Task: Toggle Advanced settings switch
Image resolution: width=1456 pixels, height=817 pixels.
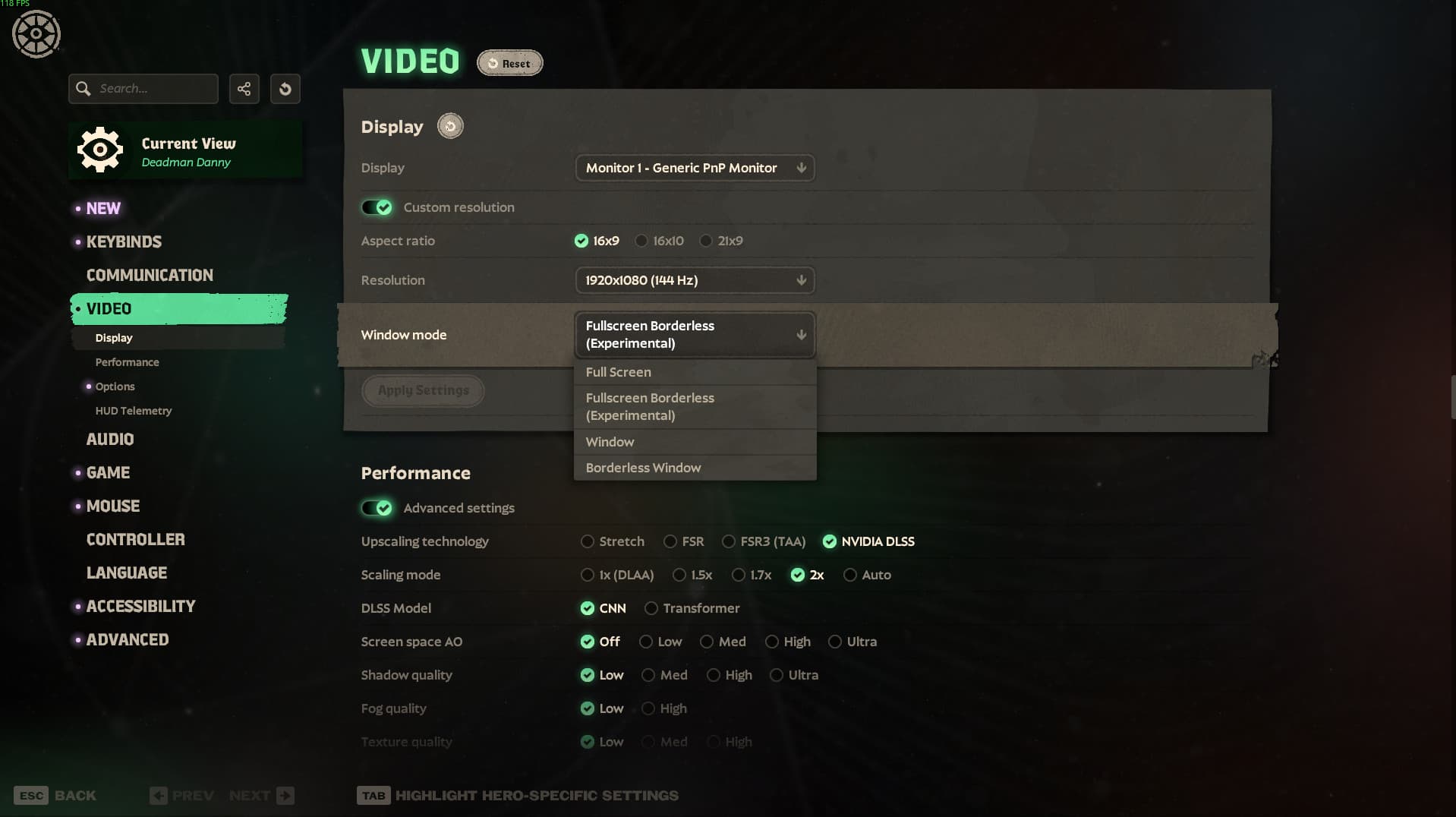Action: tap(377, 508)
